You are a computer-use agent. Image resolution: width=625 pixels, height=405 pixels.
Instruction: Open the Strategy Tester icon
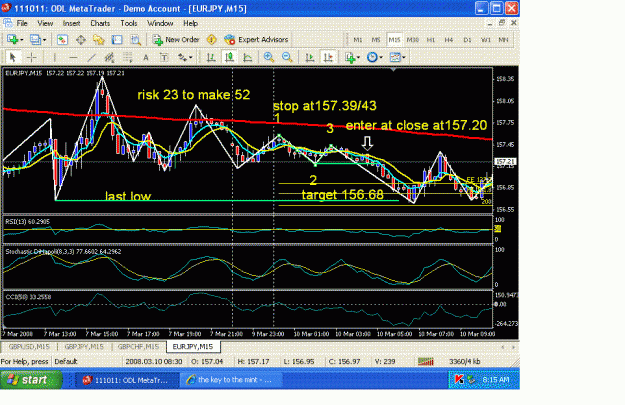[x=136, y=39]
